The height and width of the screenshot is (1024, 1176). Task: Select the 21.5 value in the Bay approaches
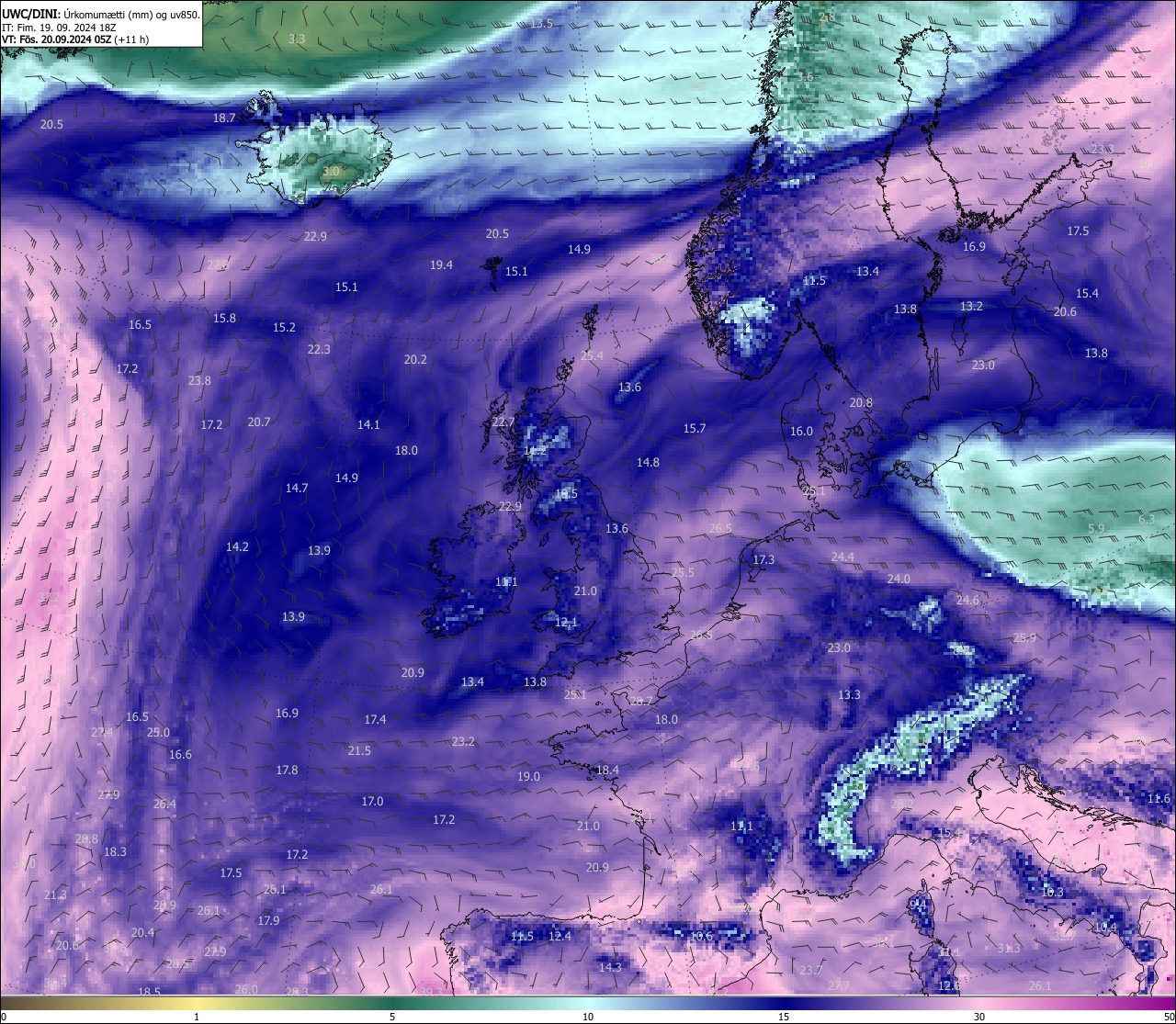[x=359, y=751]
